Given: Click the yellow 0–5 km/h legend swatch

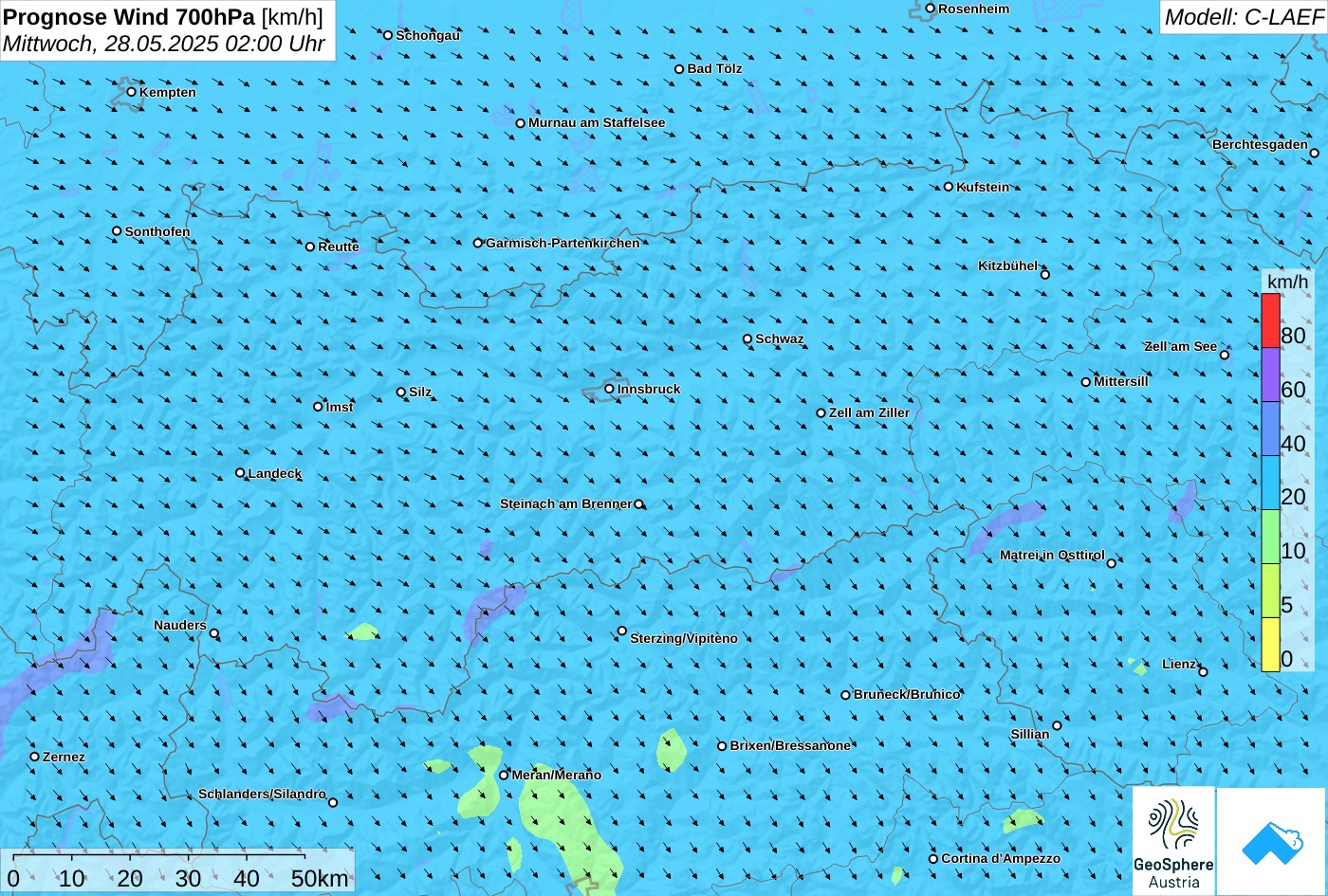Looking at the screenshot, I should coord(1270,645).
